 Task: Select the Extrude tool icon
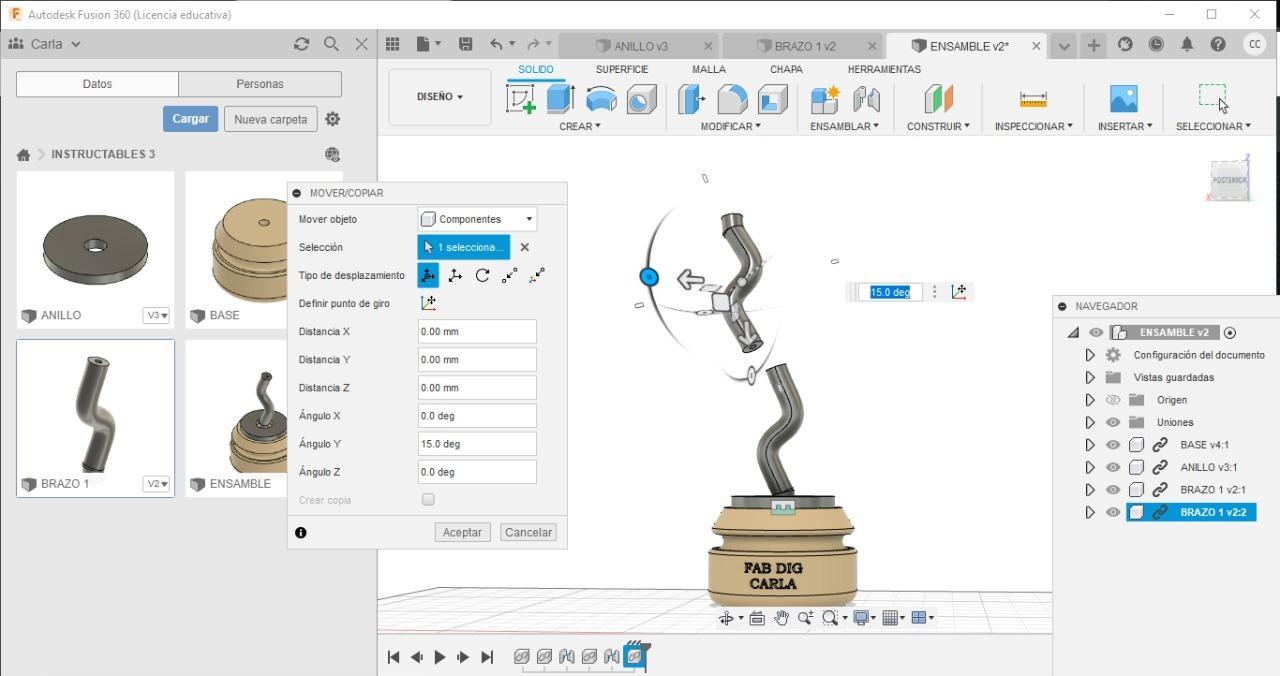click(x=560, y=99)
